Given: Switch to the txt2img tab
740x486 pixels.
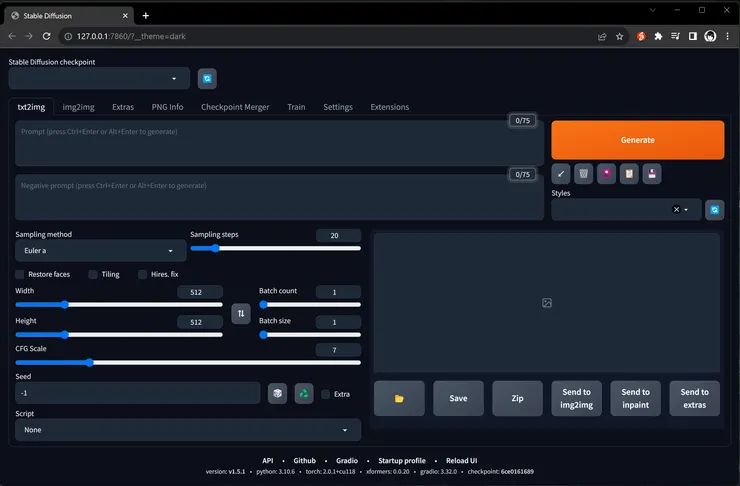Looking at the screenshot, I should [x=31, y=107].
